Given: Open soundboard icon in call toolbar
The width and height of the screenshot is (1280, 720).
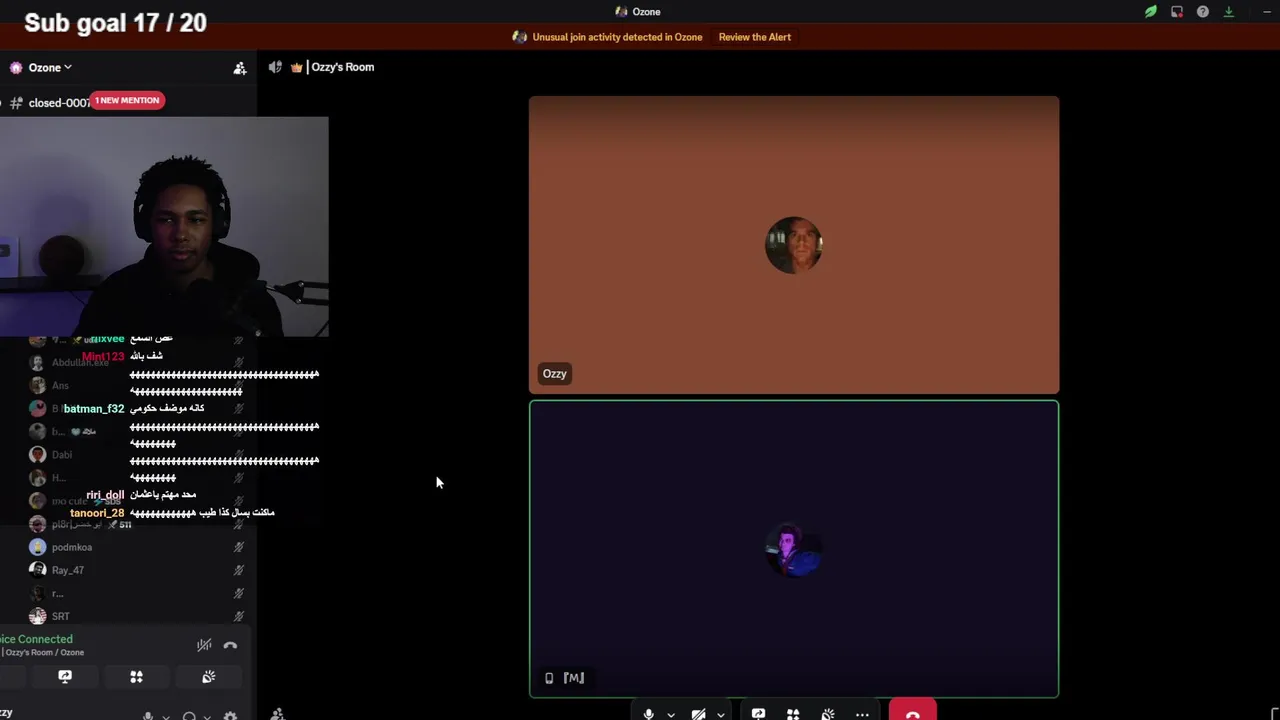Looking at the screenshot, I should pos(828,714).
